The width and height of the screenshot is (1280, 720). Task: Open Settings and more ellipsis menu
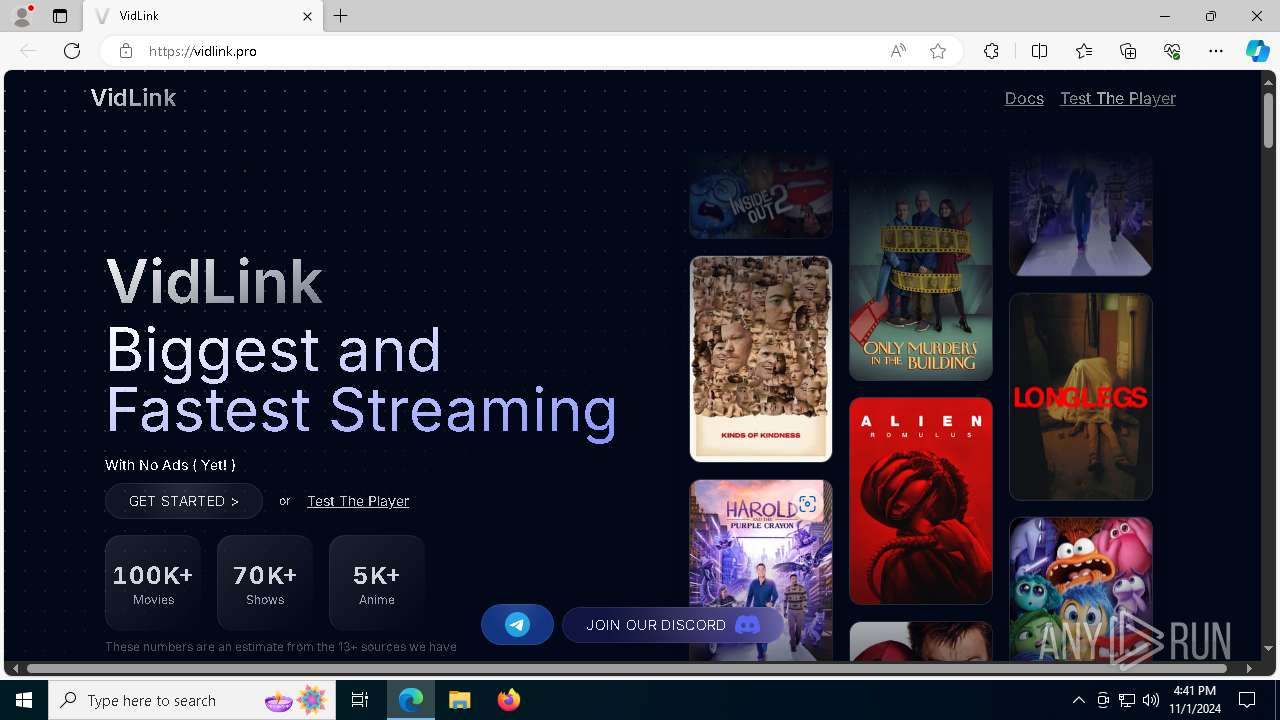click(1216, 51)
